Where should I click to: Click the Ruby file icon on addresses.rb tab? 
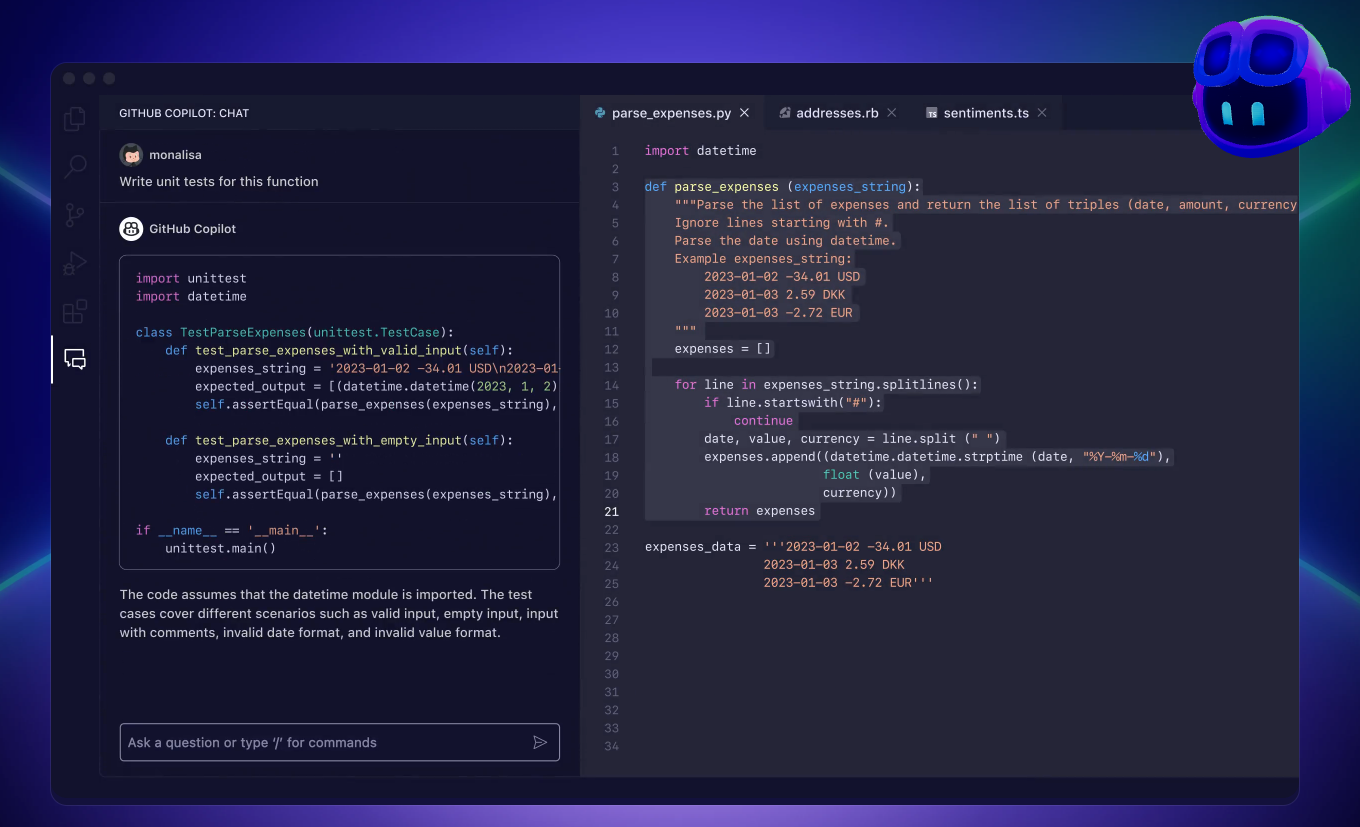click(785, 113)
